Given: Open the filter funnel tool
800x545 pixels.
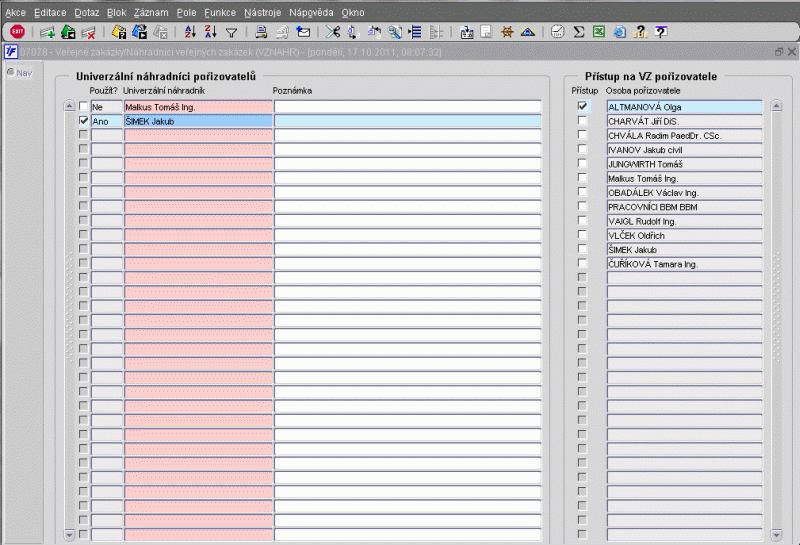Looking at the screenshot, I should 231,32.
